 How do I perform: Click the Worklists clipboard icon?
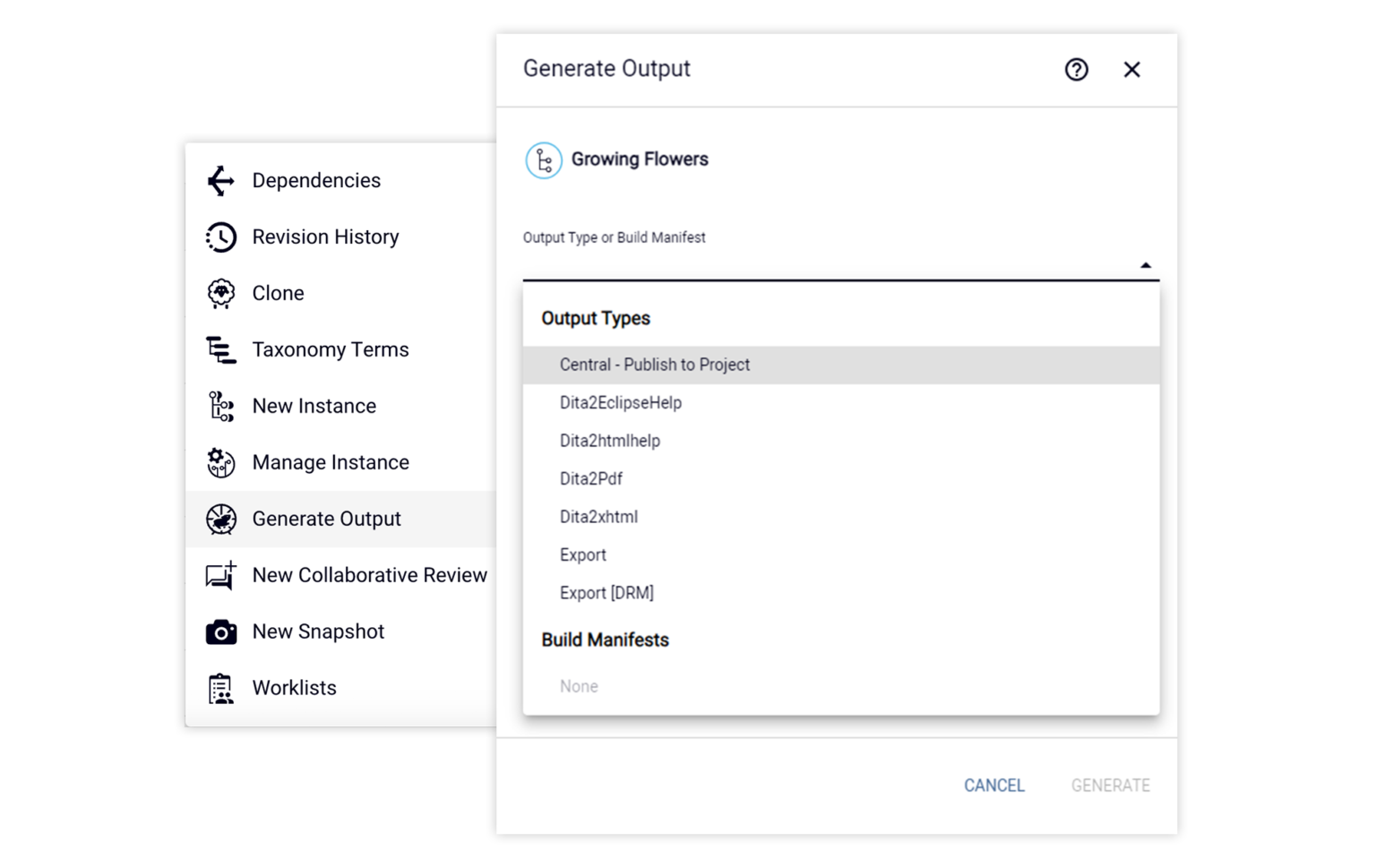click(220, 689)
